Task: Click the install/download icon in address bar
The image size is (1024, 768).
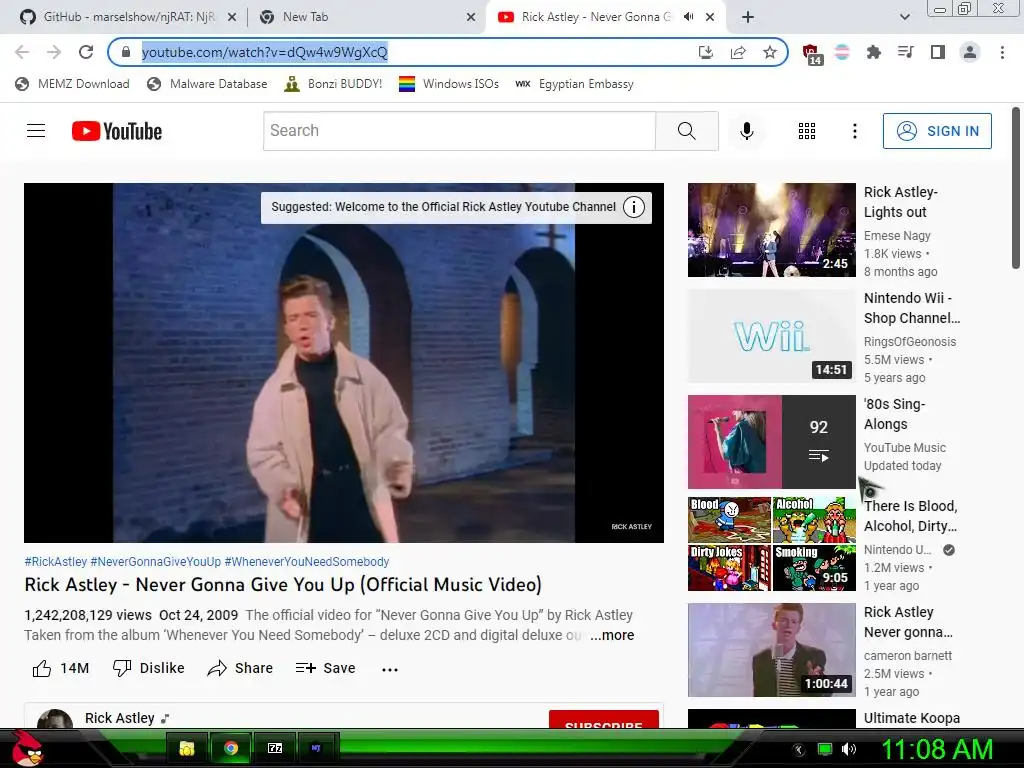Action: [x=706, y=52]
